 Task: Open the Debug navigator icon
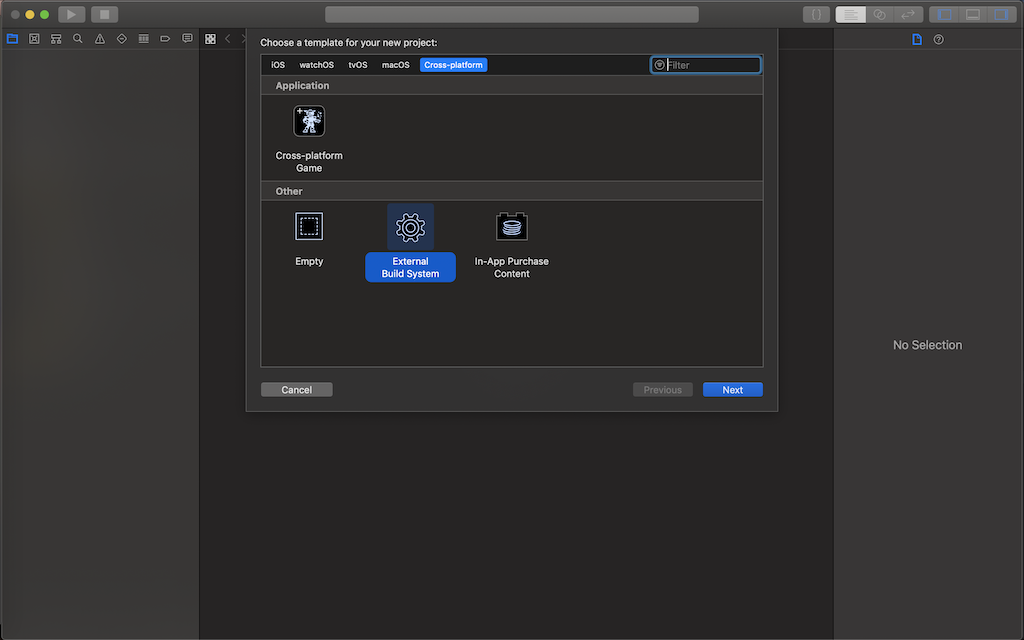pyautogui.click(x=144, y=39)
